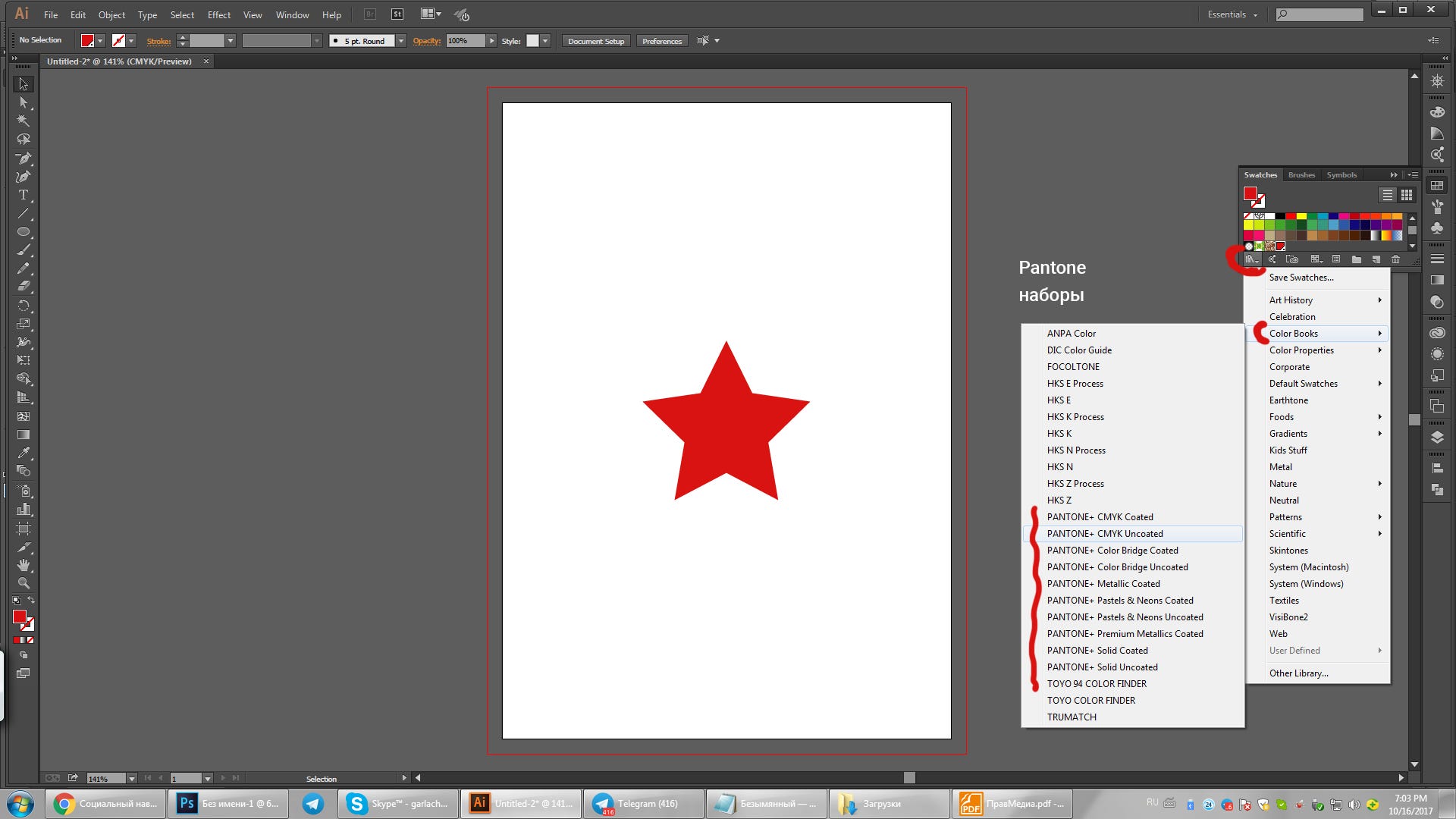
Task: Open the Swatch Options icon
Action: coord(1336,259)
